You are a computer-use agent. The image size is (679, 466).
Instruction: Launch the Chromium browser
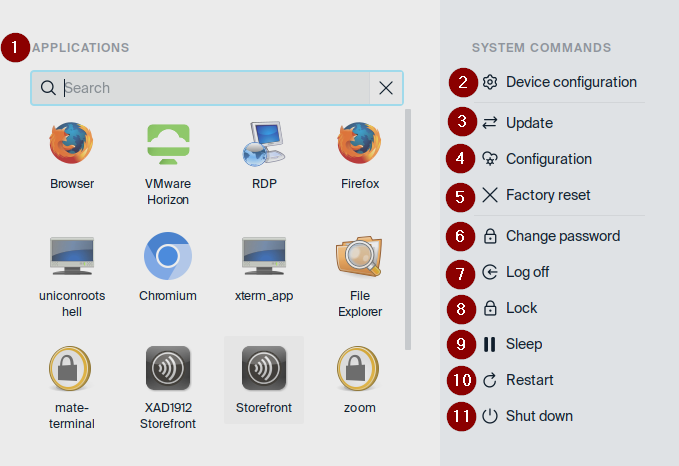pyautogui.click(x=167, y=257)
